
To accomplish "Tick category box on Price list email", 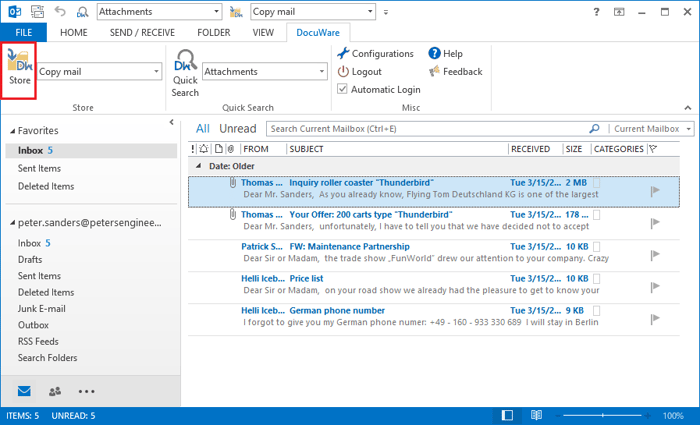I will pos(597,278).
